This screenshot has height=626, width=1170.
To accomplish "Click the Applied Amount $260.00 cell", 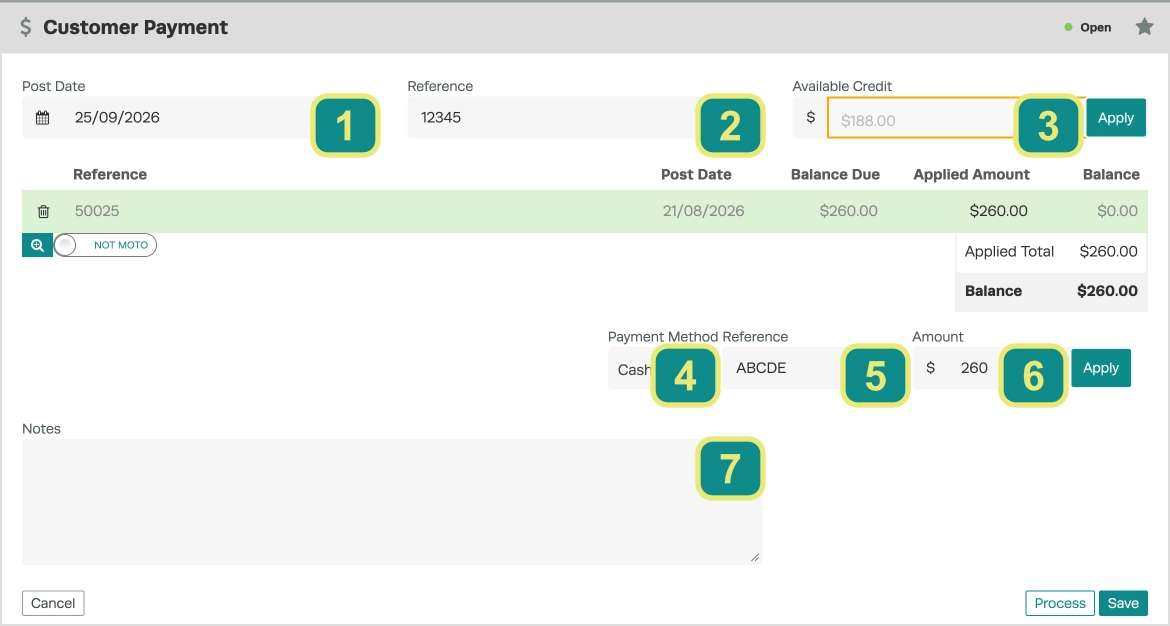I will [998, 211].
